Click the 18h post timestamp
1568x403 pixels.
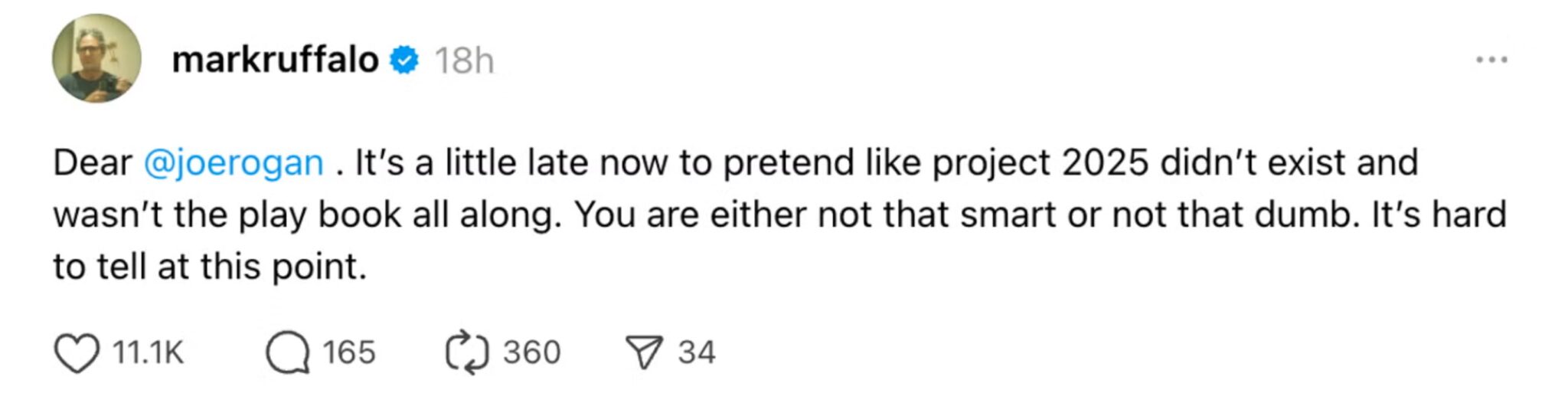(464, 61)
